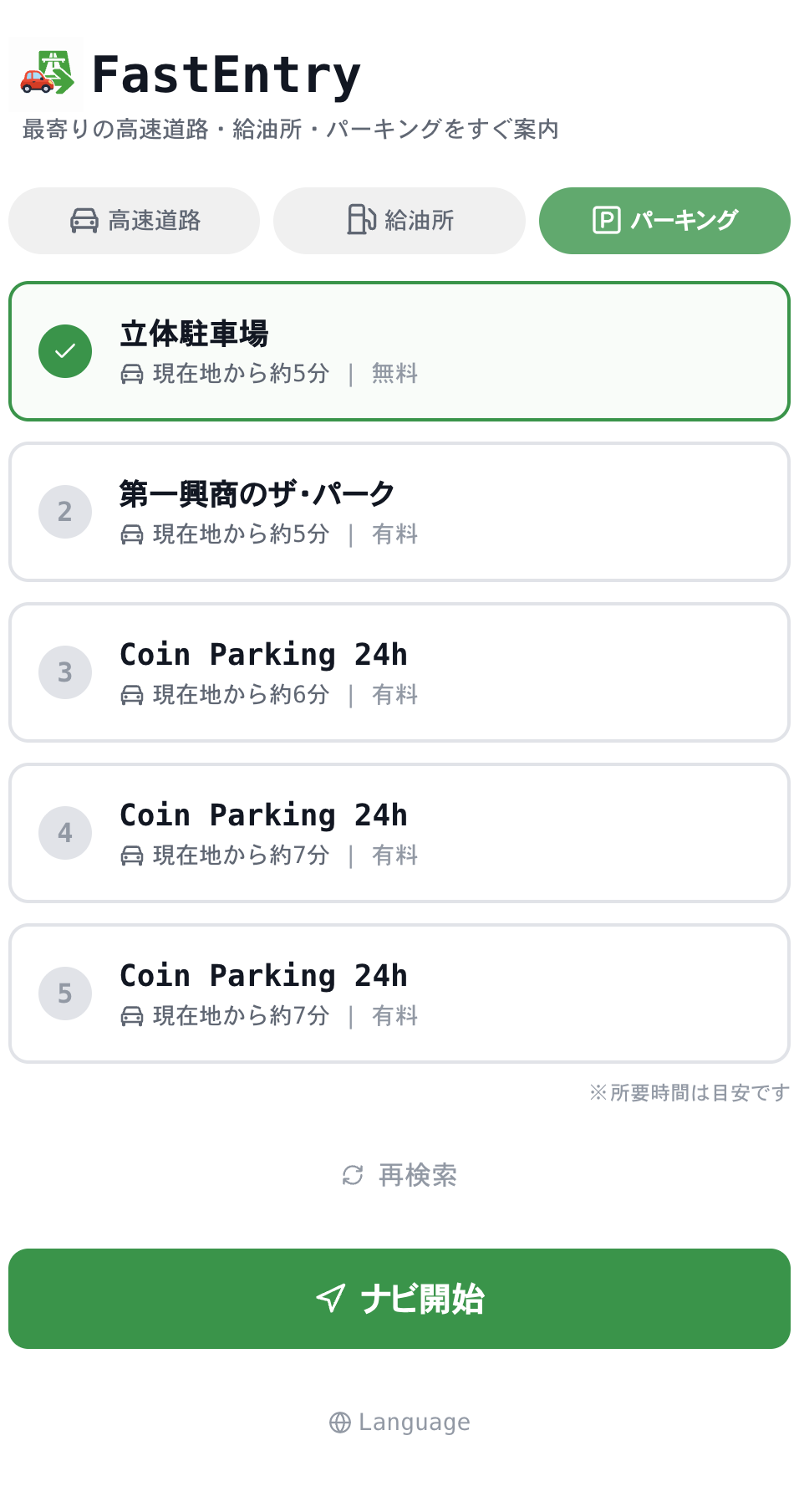Select option number 2 circle
This screenshot has height=1512, width=799.
[65, 512]
